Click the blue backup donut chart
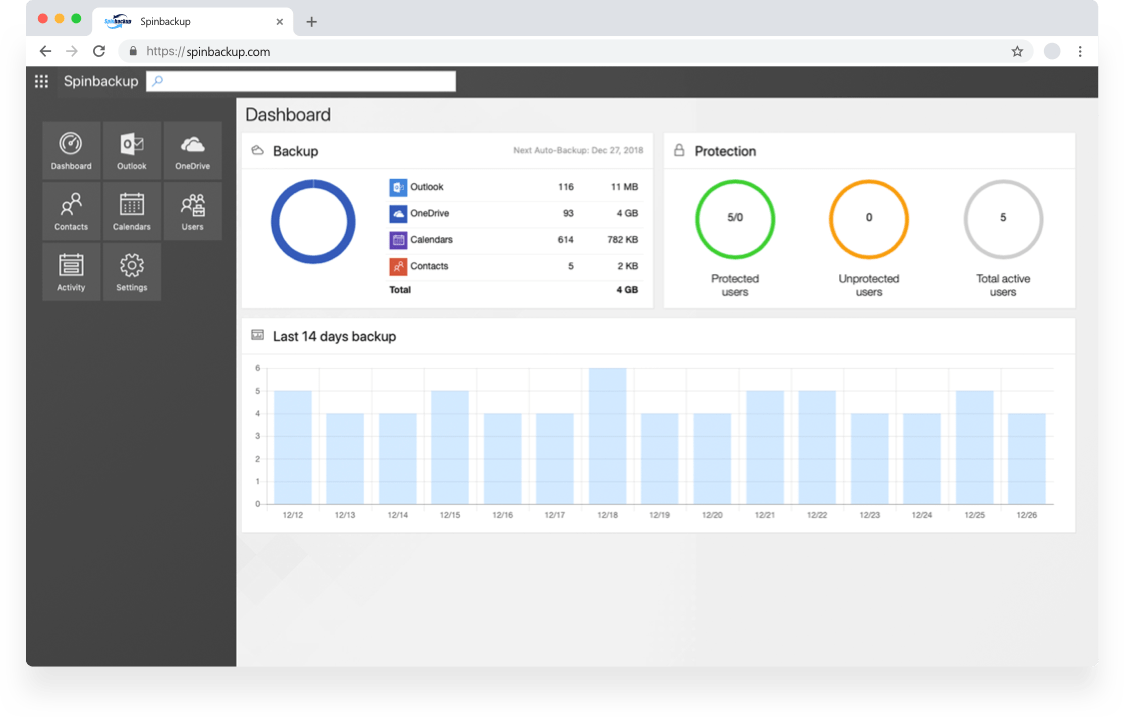This screenshot has width=1124, height=718. tap(313, 221)
